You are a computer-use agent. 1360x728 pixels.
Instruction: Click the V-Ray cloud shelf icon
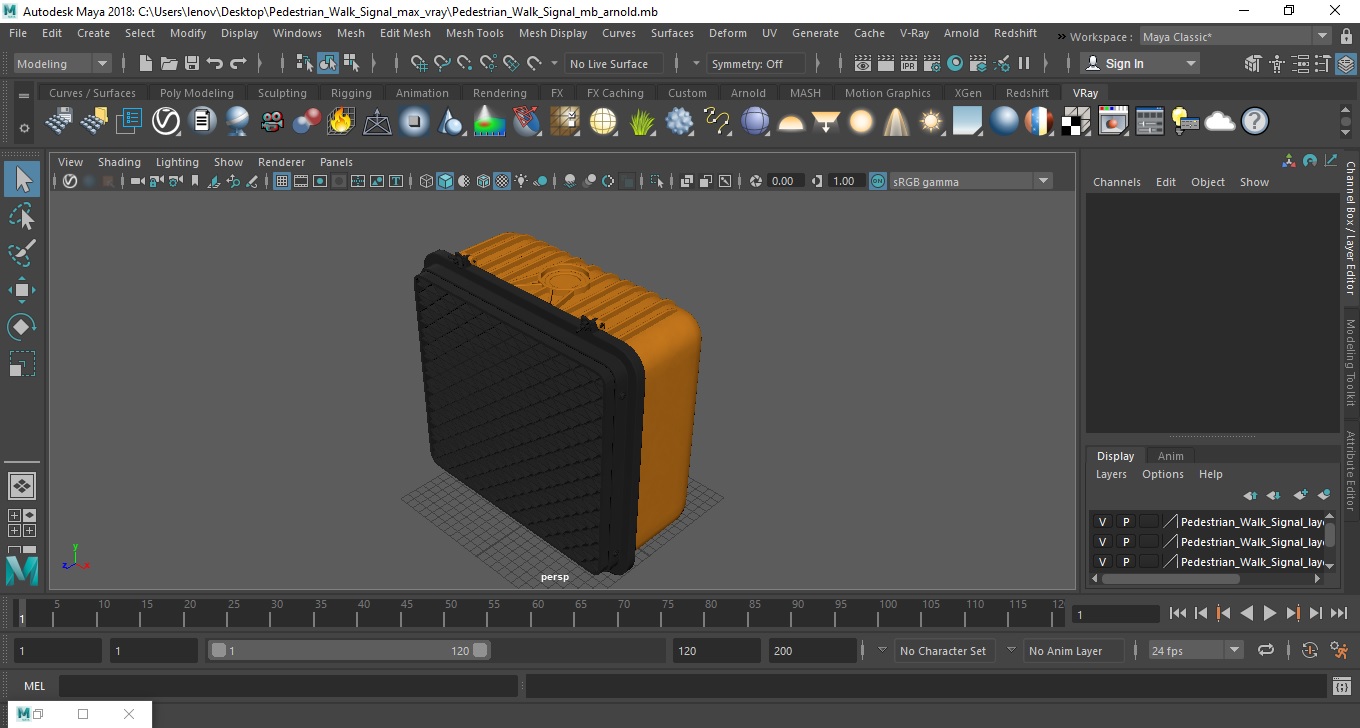pos(1220,121)
